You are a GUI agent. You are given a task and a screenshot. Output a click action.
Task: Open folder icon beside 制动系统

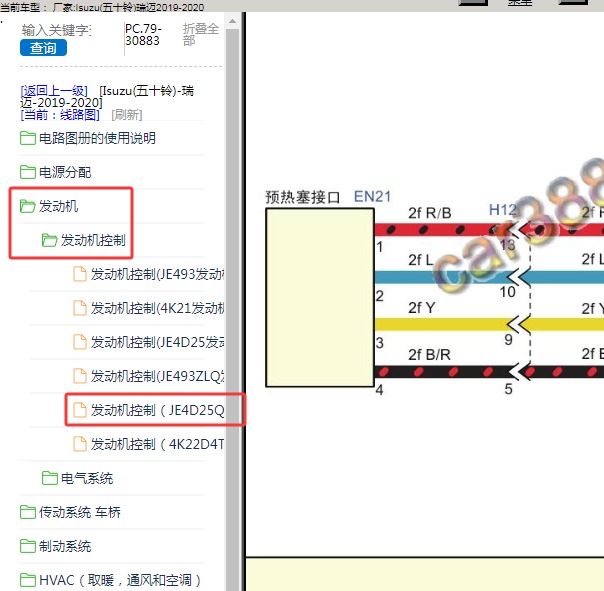(x=28, y=546)
